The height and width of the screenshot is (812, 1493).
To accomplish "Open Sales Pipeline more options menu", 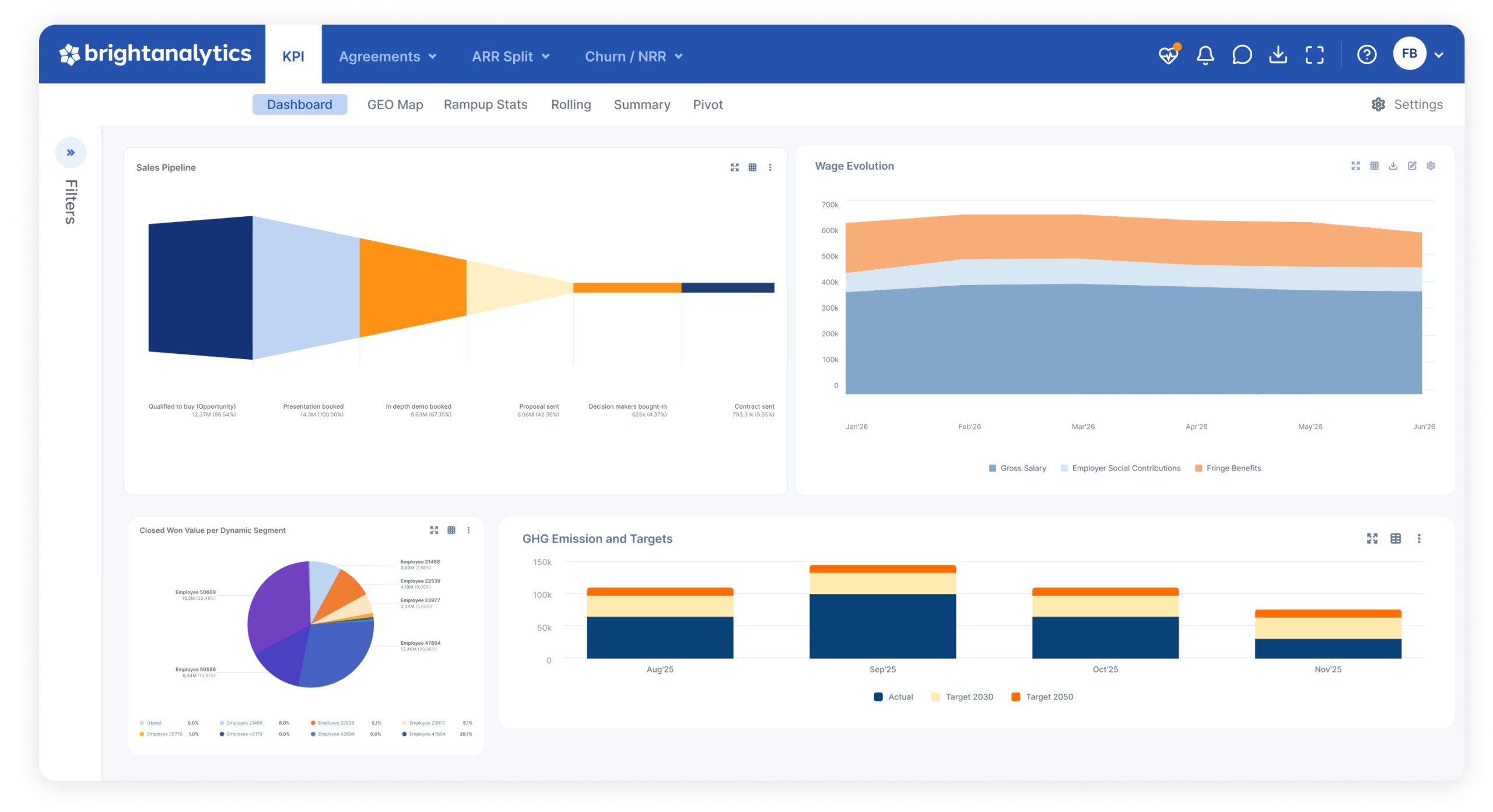I will pyautogui.click(x=770, y=168).
